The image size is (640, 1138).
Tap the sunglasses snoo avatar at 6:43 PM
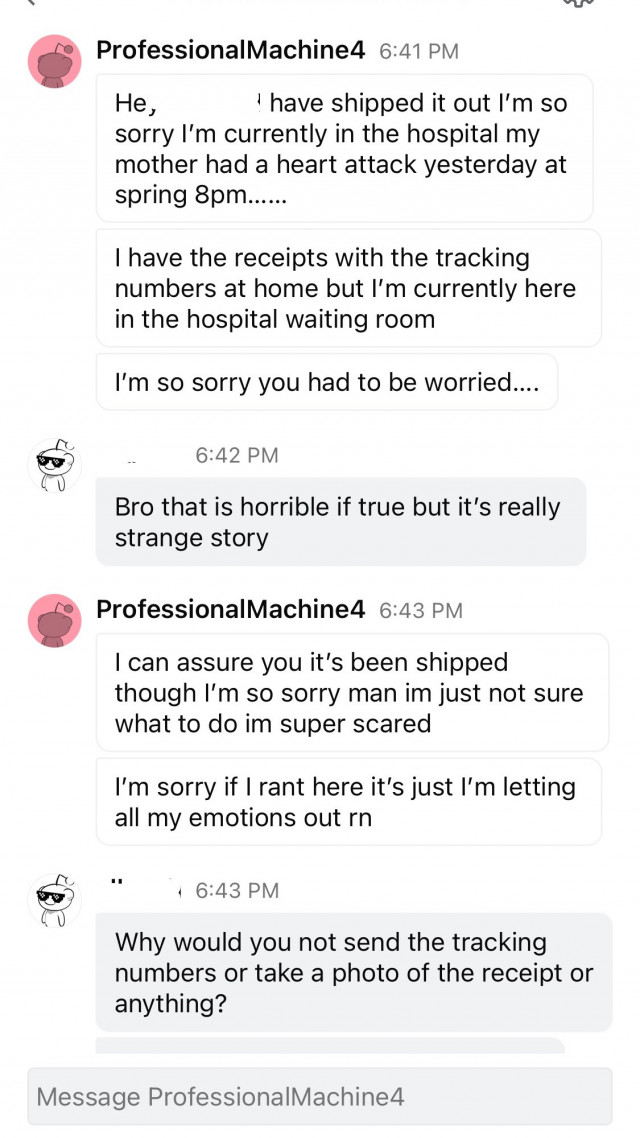point(54,900)
